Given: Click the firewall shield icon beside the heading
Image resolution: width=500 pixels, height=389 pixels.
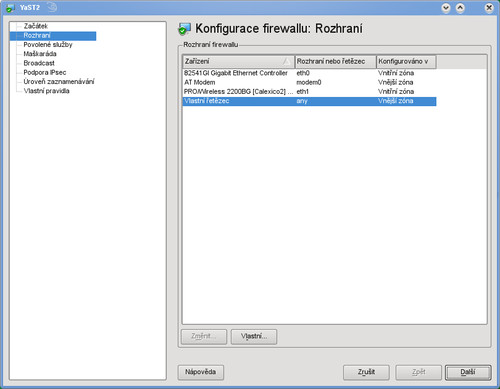Looking at the screenshot, I should pyautogui.click(x=184, y=29).
